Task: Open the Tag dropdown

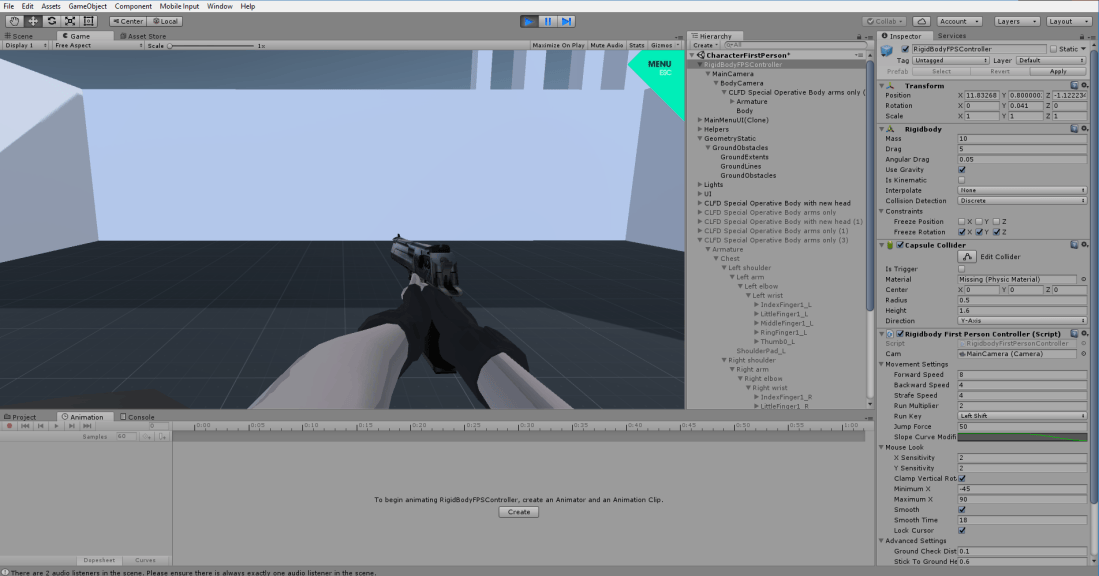Action: (950, 60)
